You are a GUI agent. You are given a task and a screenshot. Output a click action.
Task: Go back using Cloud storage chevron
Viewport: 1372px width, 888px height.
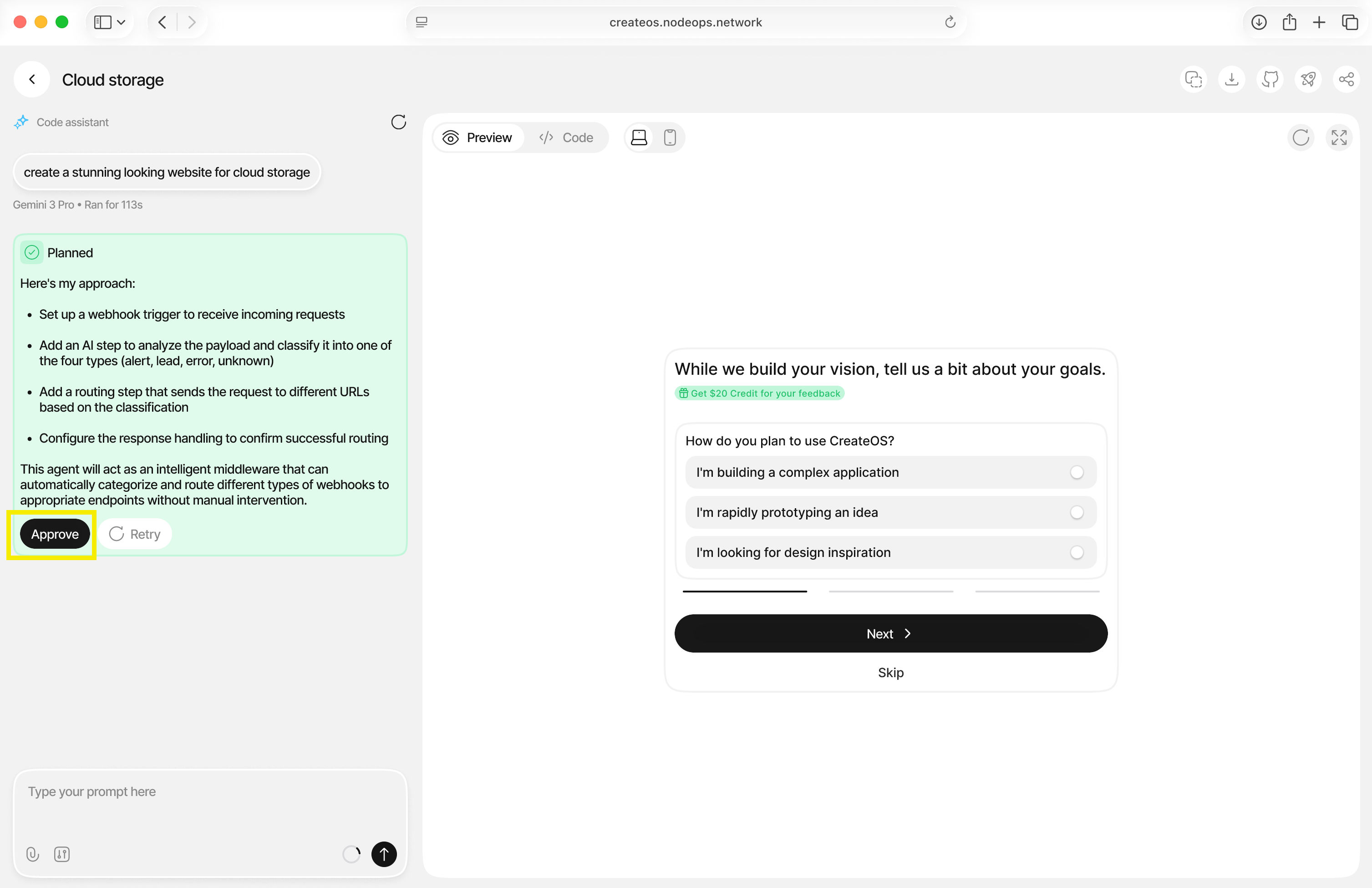coord(32,80)
